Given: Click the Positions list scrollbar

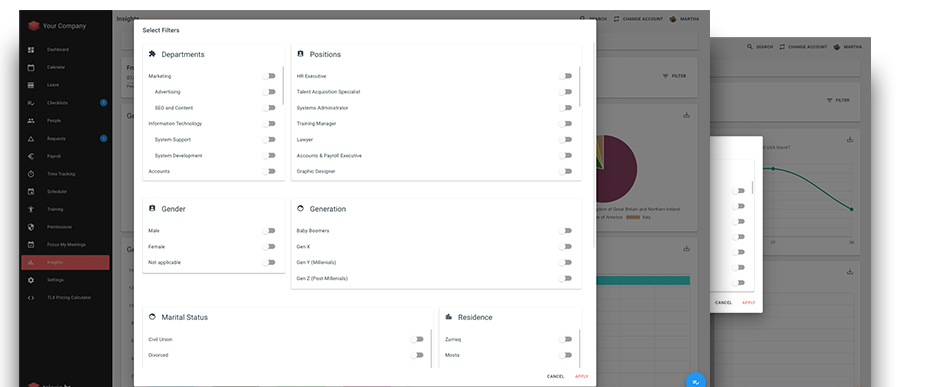Looking at the screenshot, I should tap(580, 86).
